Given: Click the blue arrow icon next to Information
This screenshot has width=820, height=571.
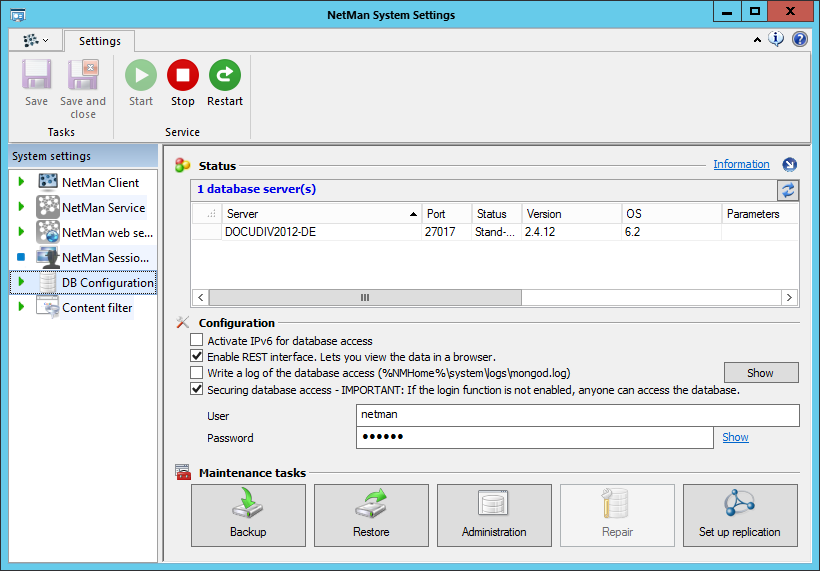Looking at the screenshot, I should pos(789,165).
